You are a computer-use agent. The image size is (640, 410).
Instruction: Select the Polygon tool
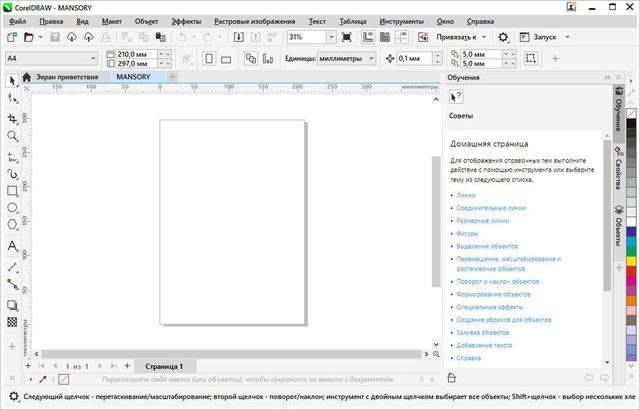click(x=12, y=226)
